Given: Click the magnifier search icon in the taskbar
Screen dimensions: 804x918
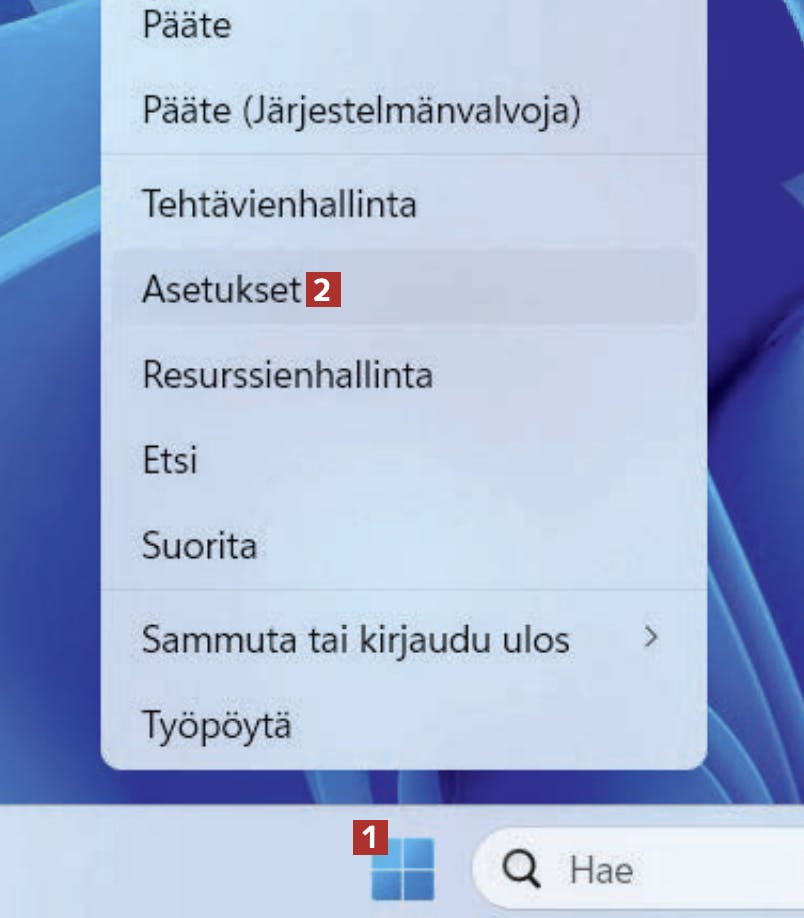Looking at the screenshot, I should pyautogui.click(x=521, y=869).
